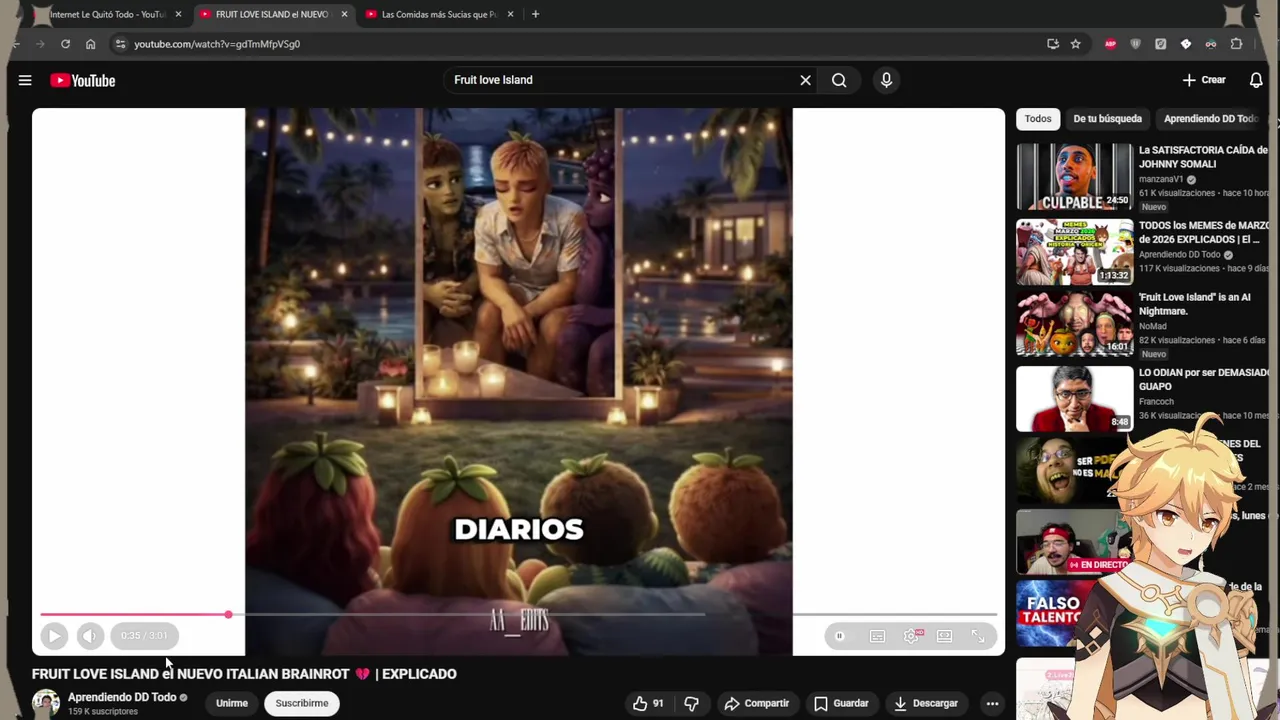Image resolution: width=1280 pixels, height=720 pixels.
Task: Like the video with thumbs up
Action: click(648, 703)
